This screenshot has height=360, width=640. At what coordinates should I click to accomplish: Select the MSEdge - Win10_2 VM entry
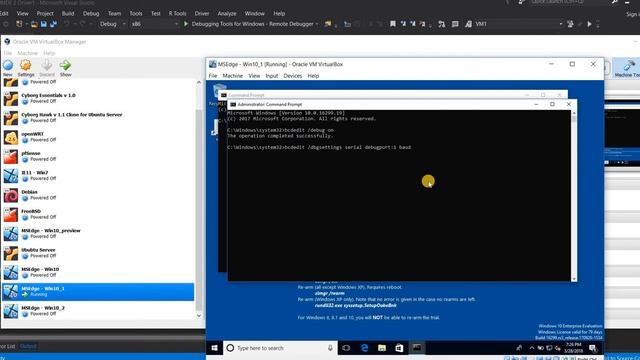coord(98,311)
